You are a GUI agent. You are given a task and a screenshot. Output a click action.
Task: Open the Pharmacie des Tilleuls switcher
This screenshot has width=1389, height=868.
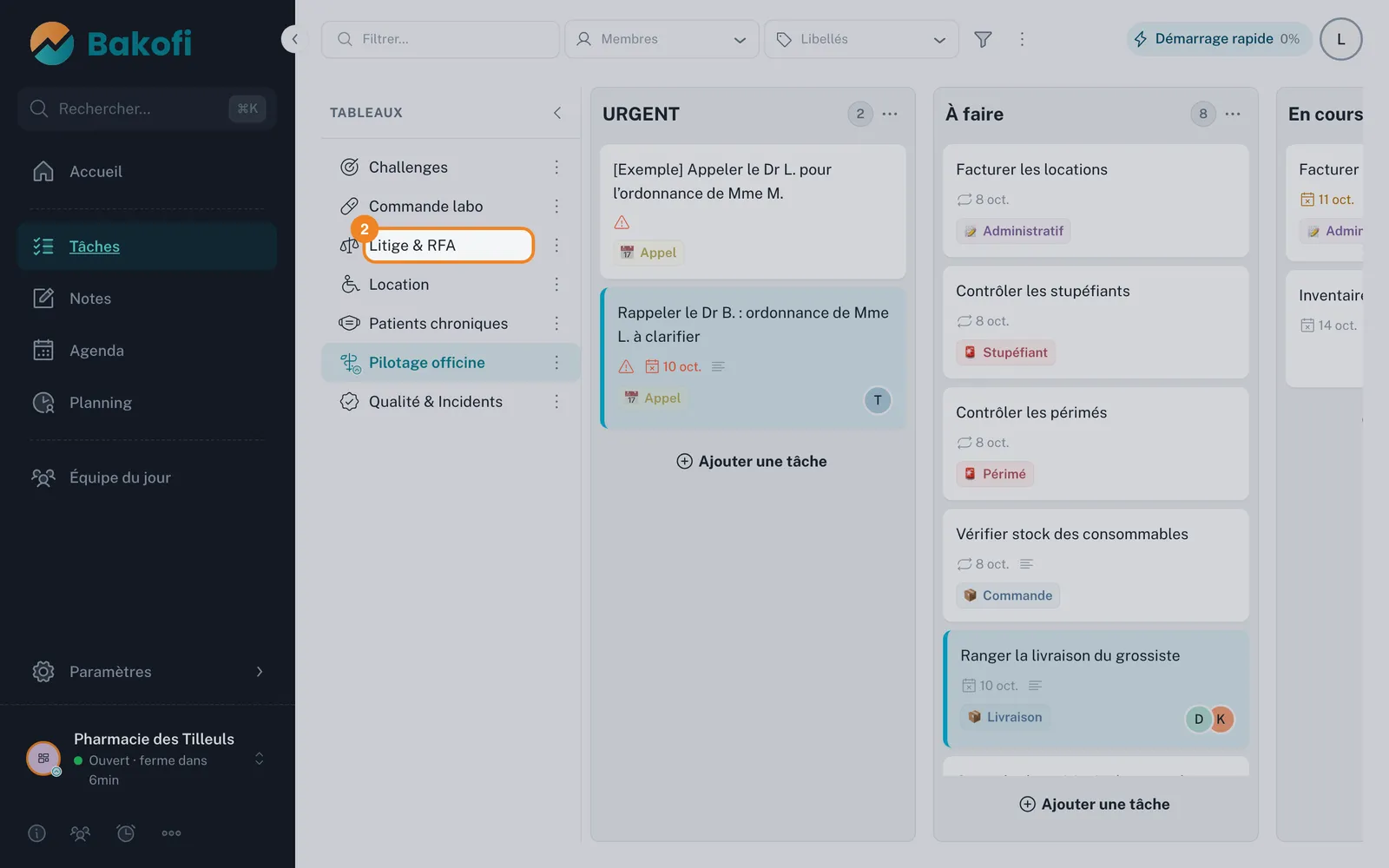coord(148,759)
